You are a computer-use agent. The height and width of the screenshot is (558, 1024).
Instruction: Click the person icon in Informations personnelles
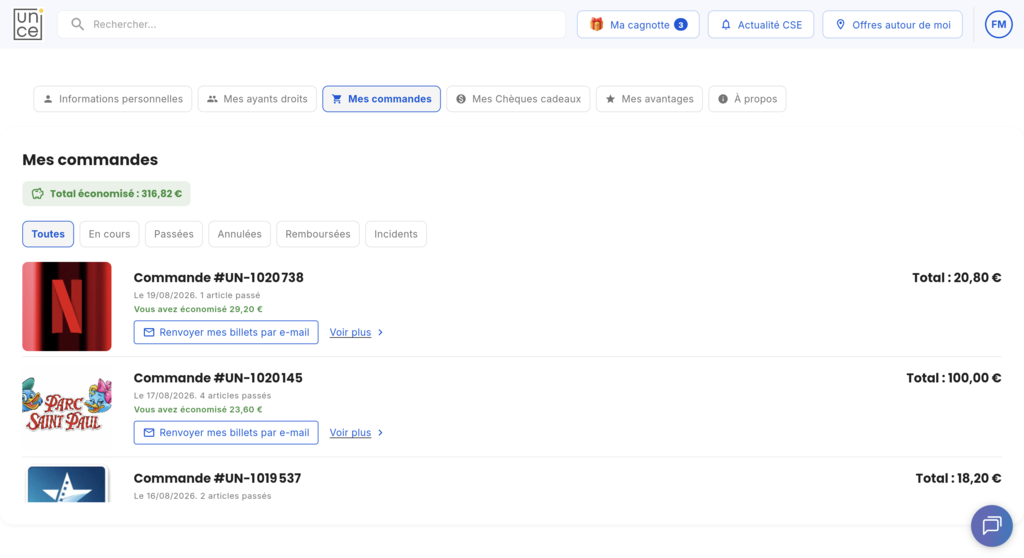tap(48, 99)
